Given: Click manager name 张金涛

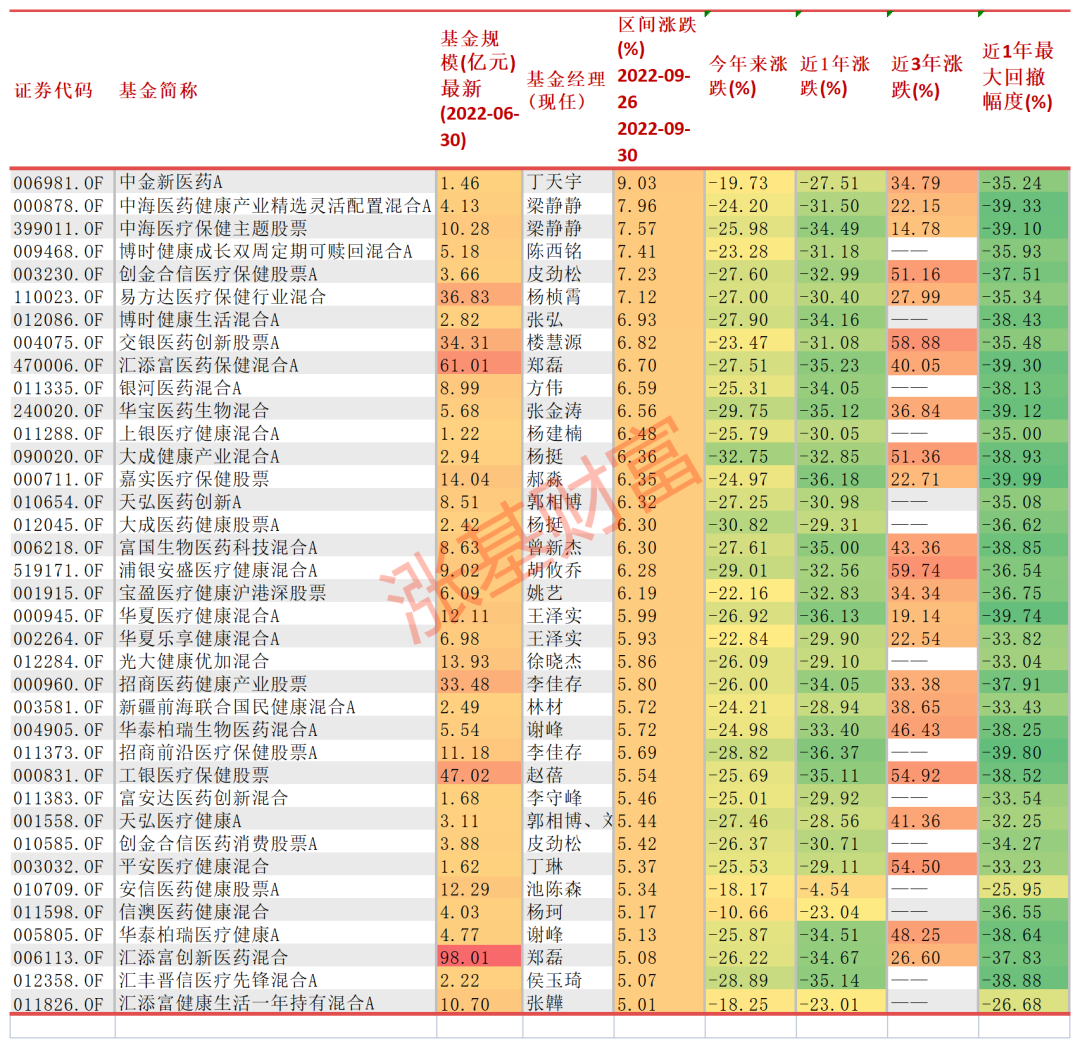Looking at the screenshot, I should (x=554, y=410).
